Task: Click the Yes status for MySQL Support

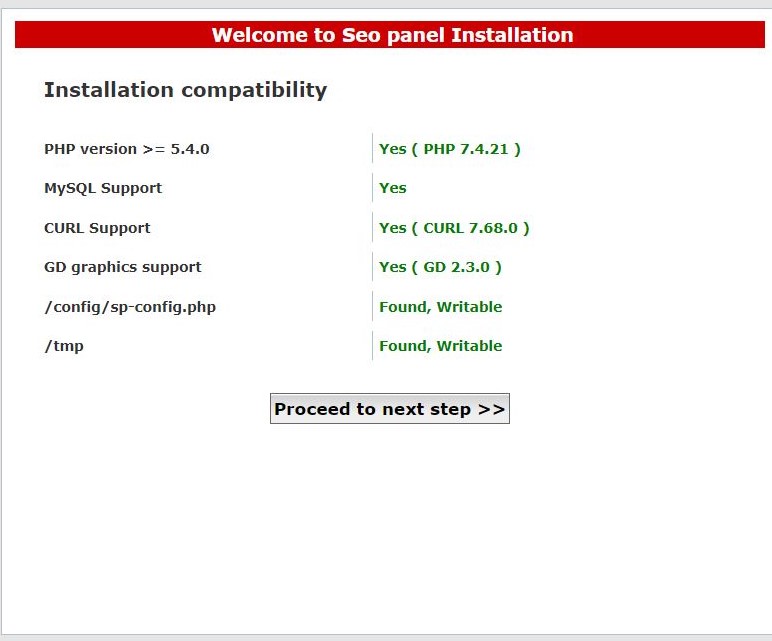Action: (x=392, y=188)
